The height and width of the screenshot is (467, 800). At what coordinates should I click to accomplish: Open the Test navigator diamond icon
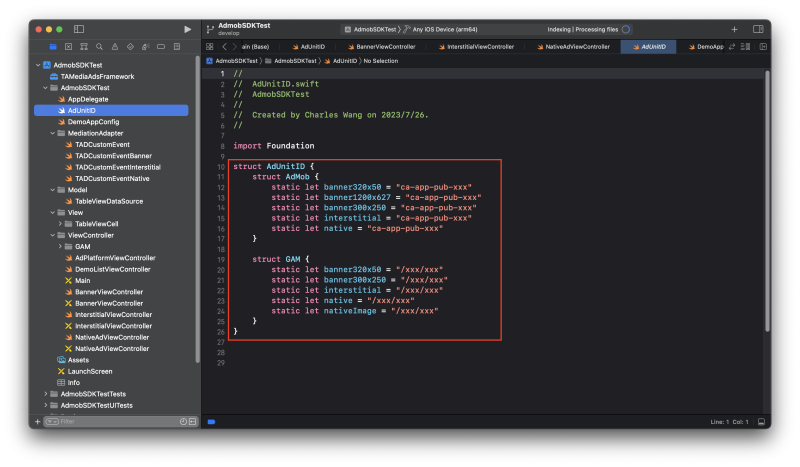[x=130, y=46]
